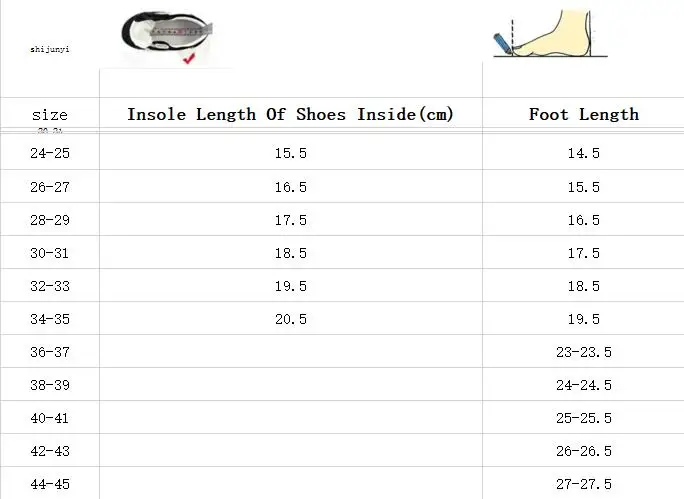The height and width of the screenshot is (499, 684).
Task: Click the 24-25 size cell
Action: tap(50, 154)
